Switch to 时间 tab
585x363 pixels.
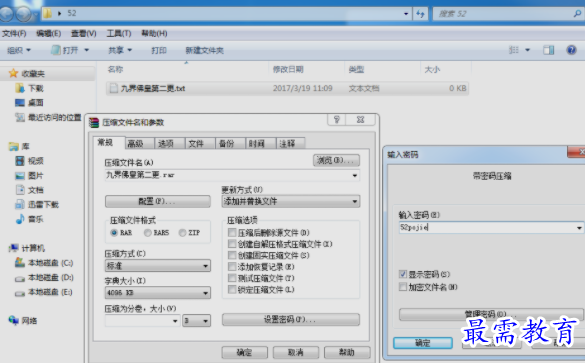coord(261,144)
